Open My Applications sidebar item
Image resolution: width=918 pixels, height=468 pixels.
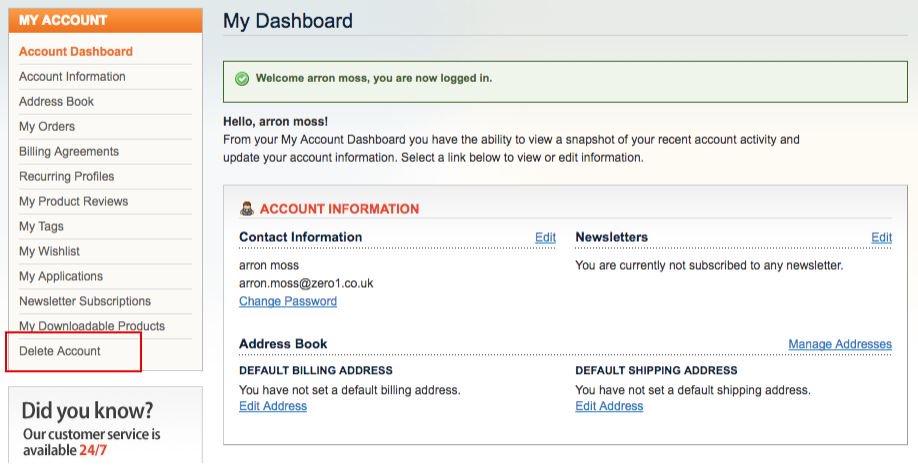(x=61, y=276)
